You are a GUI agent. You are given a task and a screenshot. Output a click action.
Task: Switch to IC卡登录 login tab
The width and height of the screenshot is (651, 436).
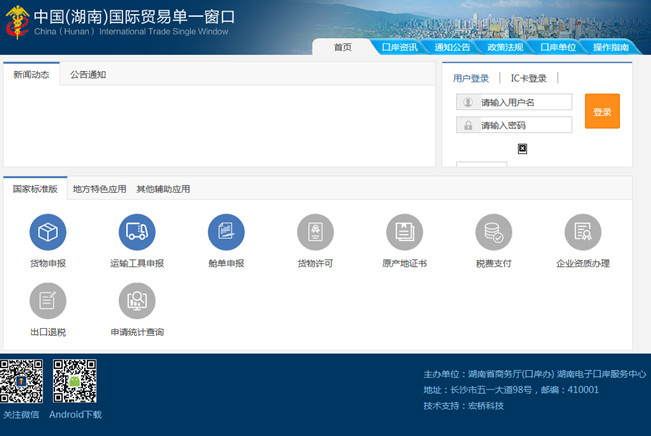coord(529,78)
